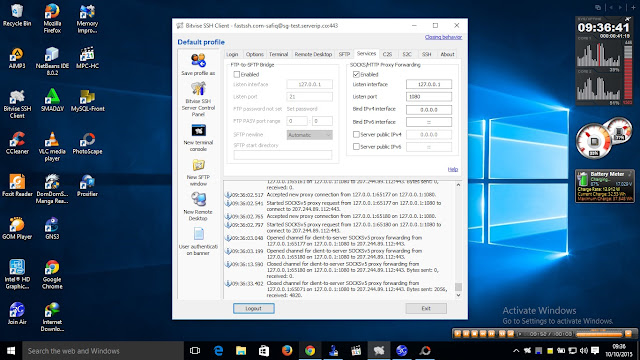The image size is (640, 360).
Task: Click the Logout button
Action: click(253, 309)
